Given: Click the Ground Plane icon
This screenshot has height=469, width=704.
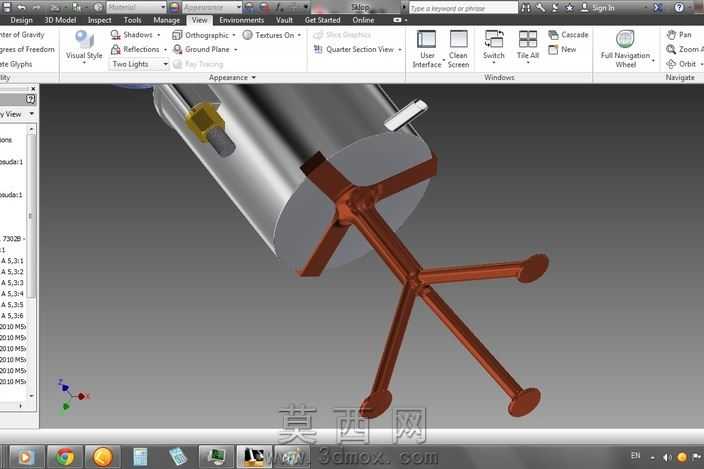Looking at the screenshot, I should pyautogui.click(x=178, y=49).
